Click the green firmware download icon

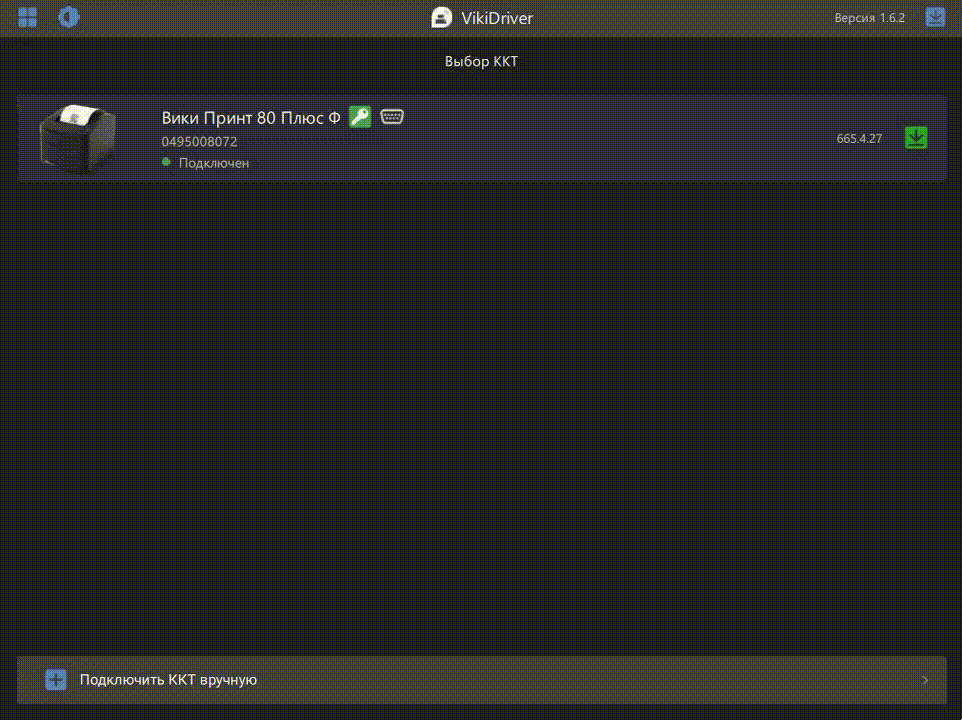916,138
